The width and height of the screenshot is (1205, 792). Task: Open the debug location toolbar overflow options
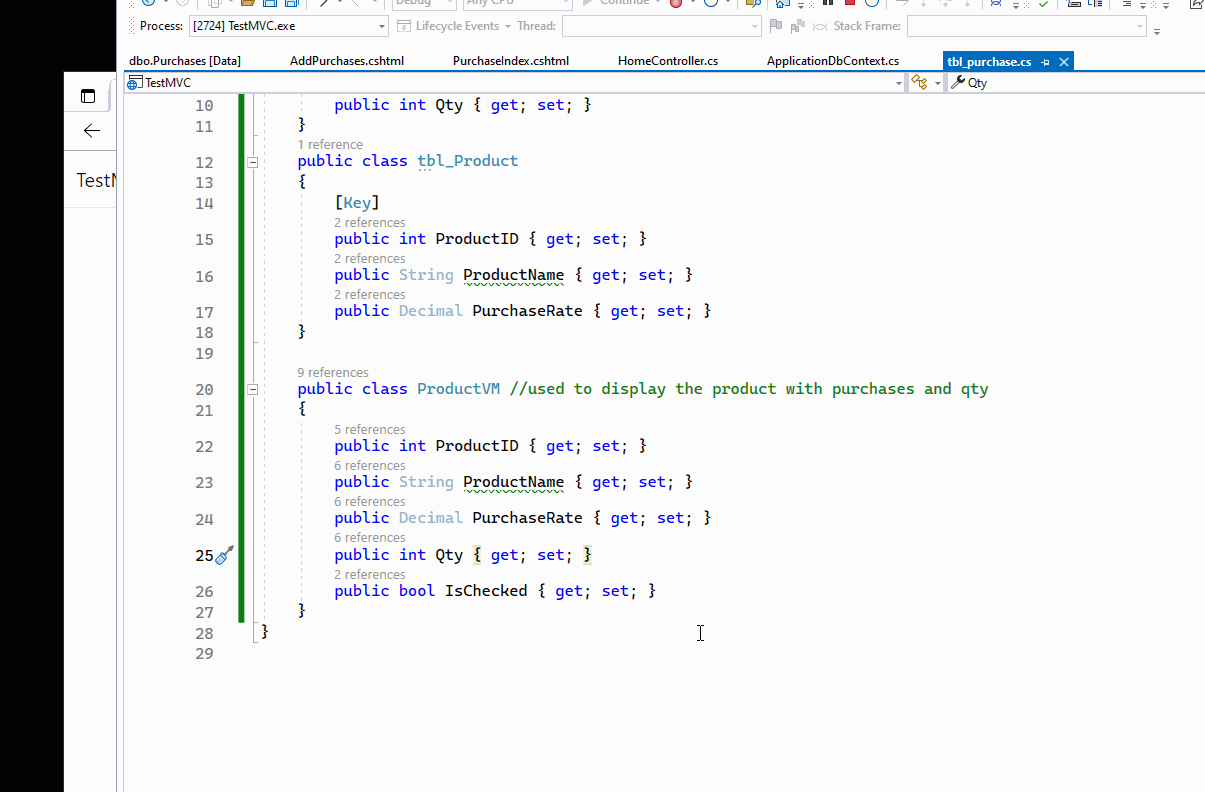coord(1157,31)
